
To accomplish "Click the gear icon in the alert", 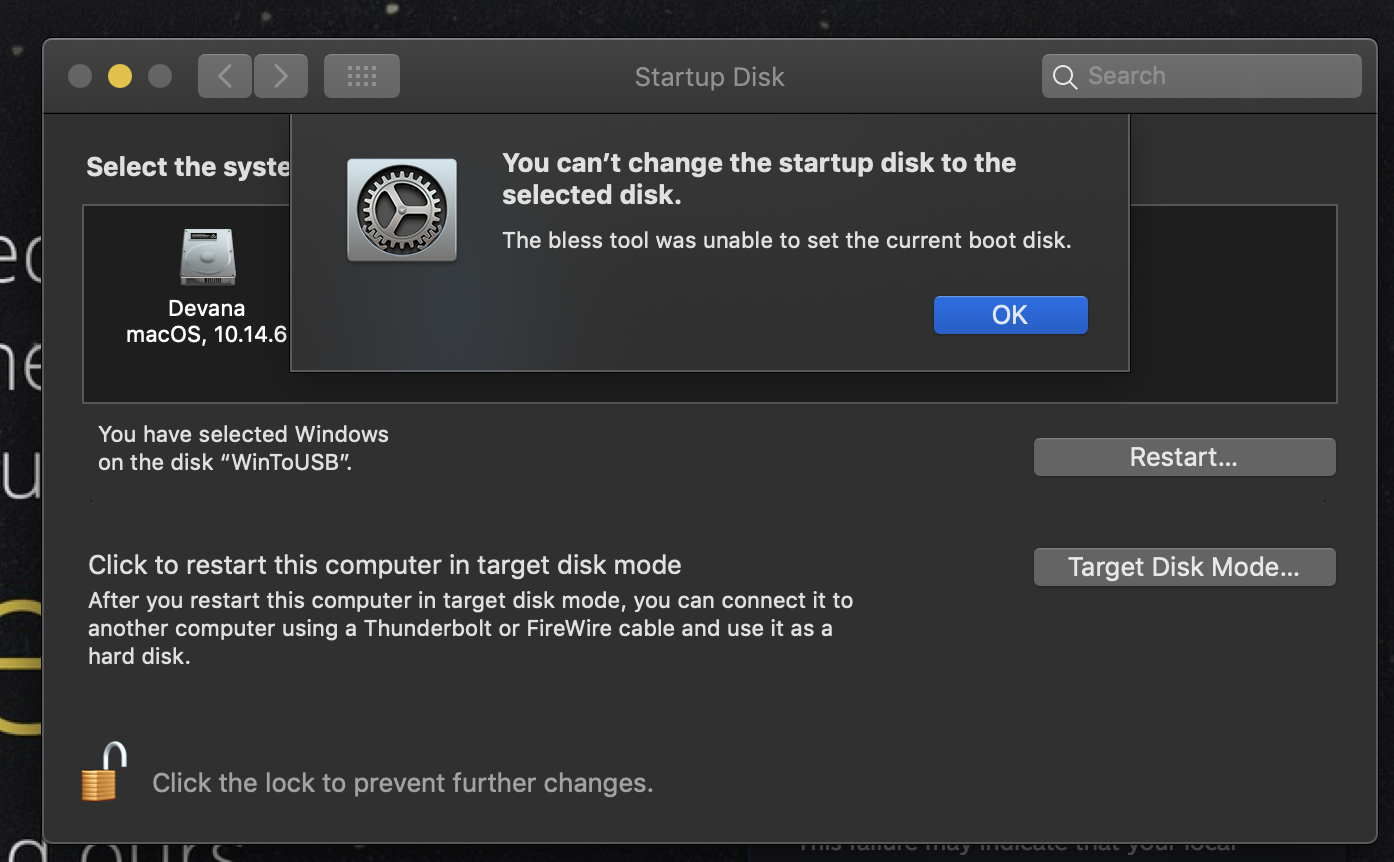I will [401, 210].
